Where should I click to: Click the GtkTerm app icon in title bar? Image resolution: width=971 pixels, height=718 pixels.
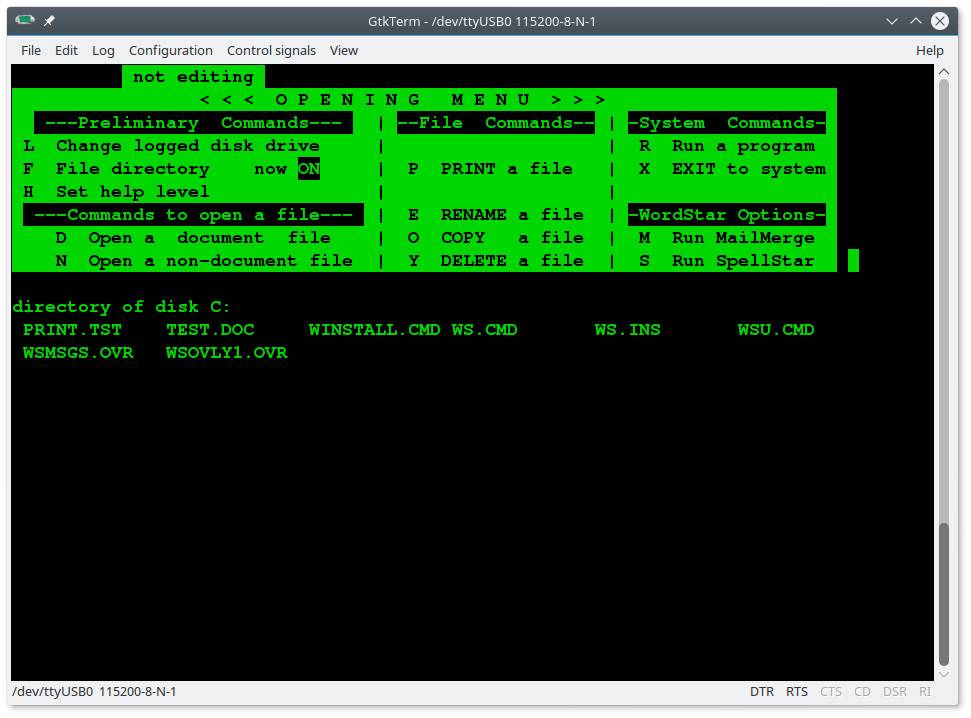25,20
